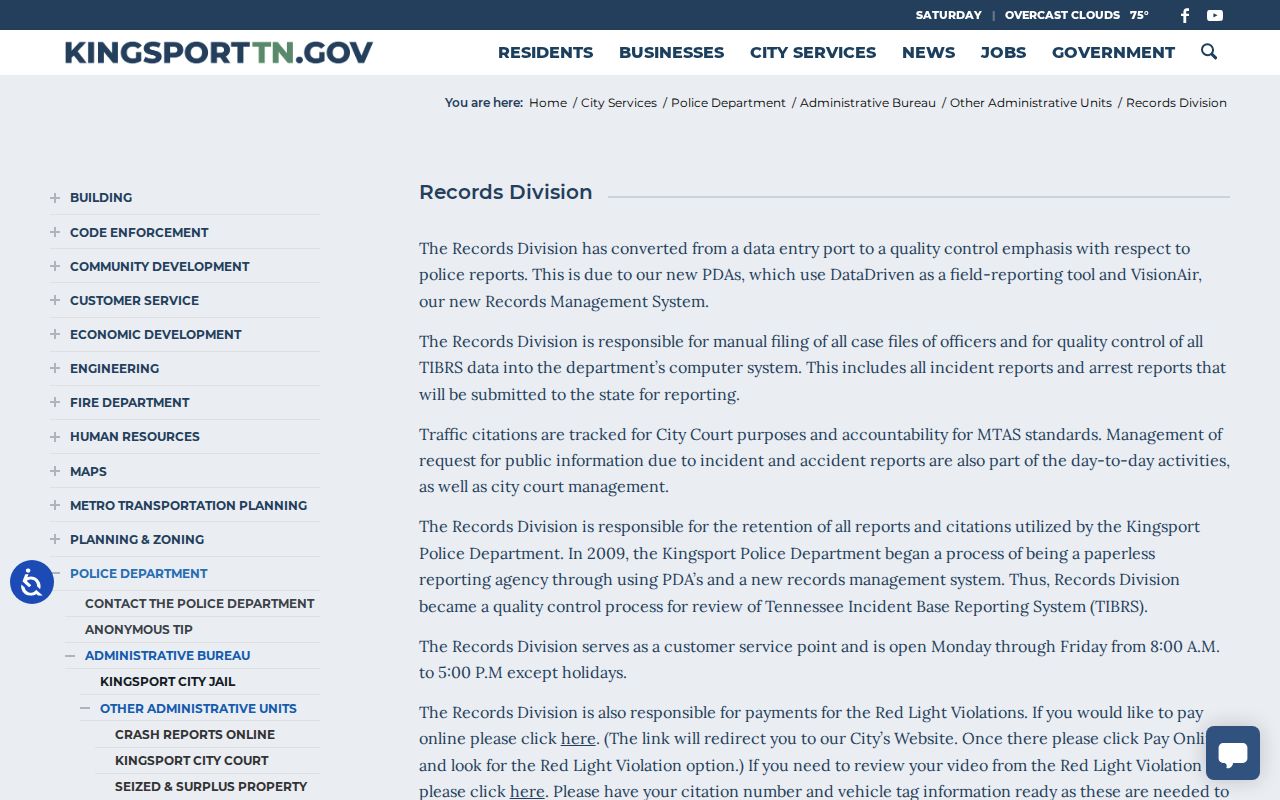Open the News menu

pos(928,52)
